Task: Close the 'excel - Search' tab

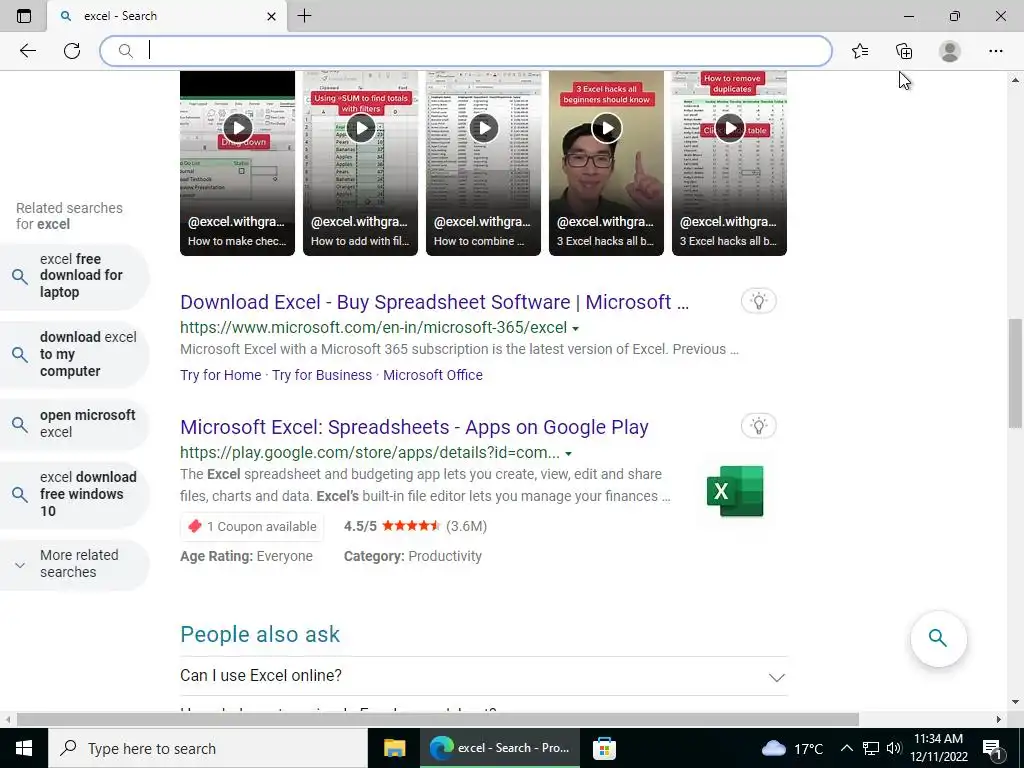Action: 271,16
